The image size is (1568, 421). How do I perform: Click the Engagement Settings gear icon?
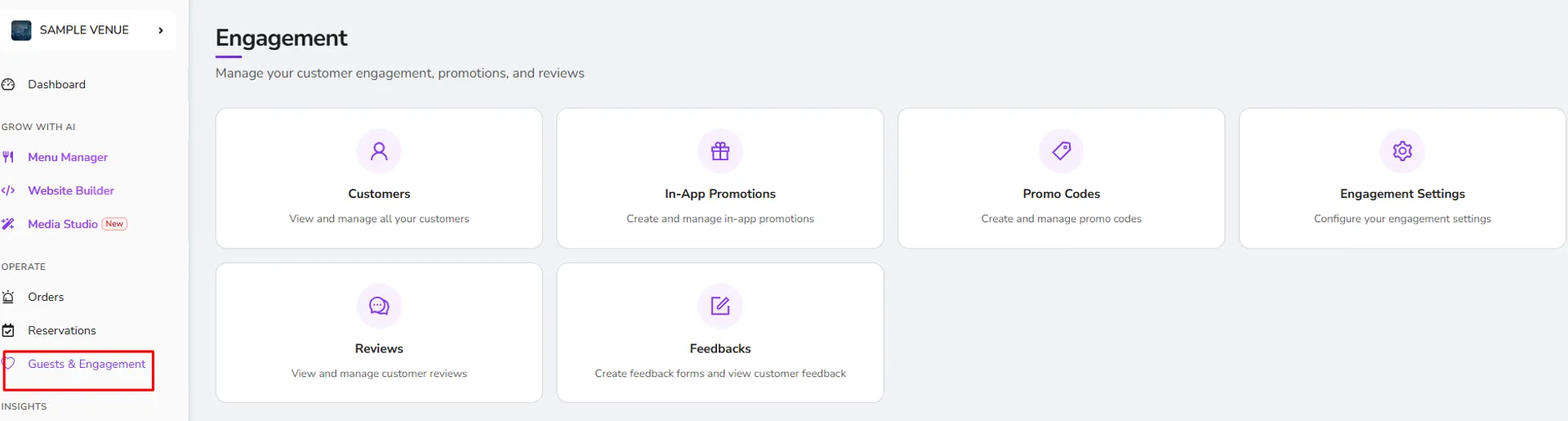pyautogui.click(x=1402, y=151)
